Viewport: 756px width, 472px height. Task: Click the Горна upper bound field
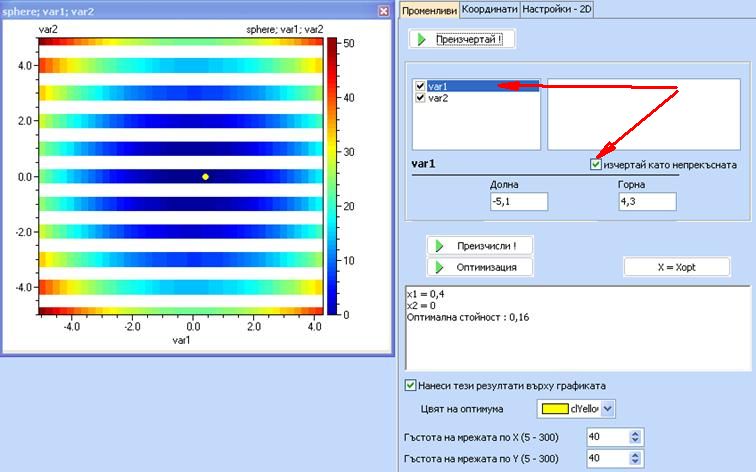tap(646, 202)
